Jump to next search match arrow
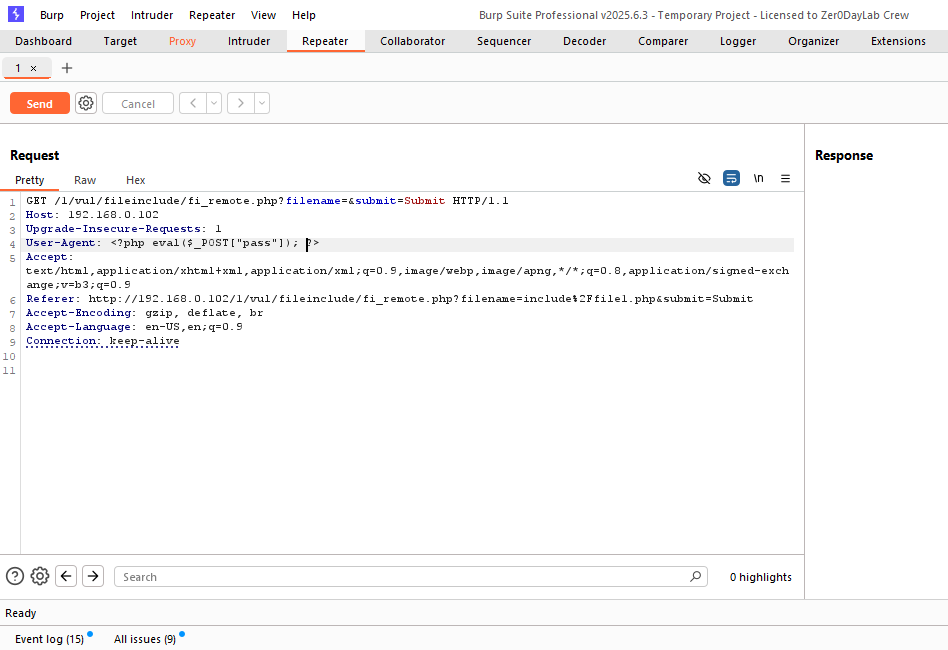The image size is (948, 650). click(93, 576)
